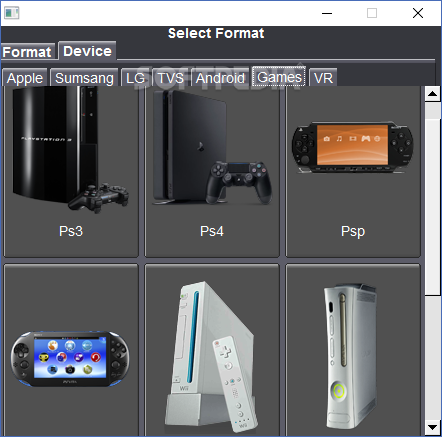Switch to the Format tab

[28, 52]
